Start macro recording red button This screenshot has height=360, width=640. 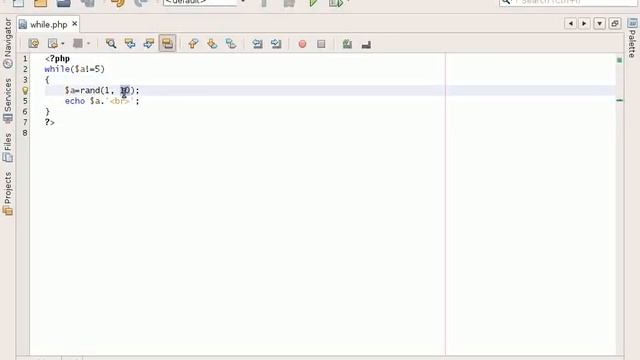tap(302, 44)
